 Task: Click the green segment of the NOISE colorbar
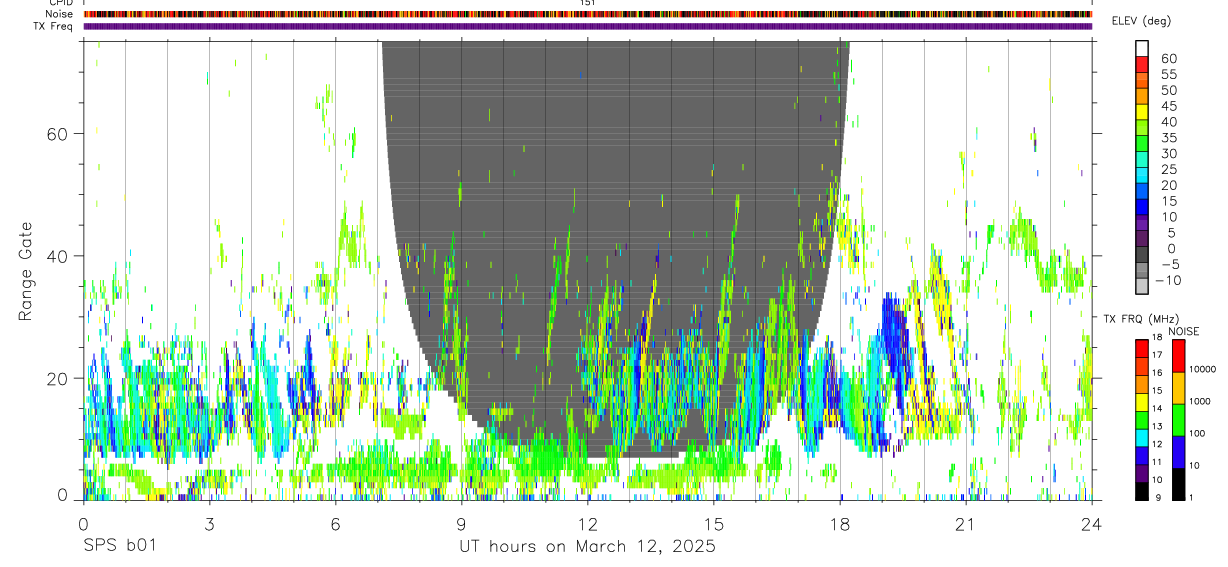pyautogui.click(x=1177, y=419)
